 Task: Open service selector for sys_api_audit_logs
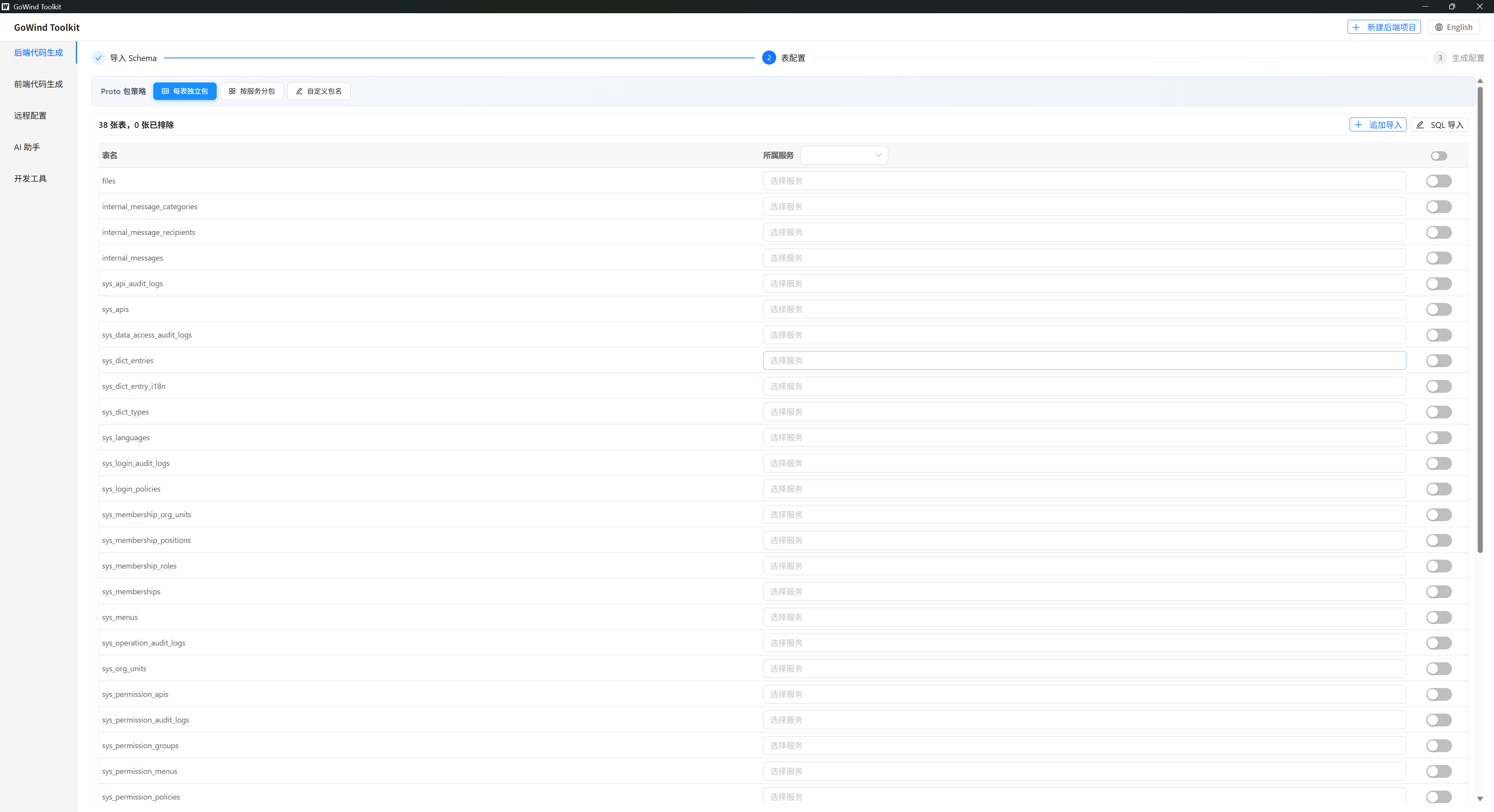tap(1085, 283)
